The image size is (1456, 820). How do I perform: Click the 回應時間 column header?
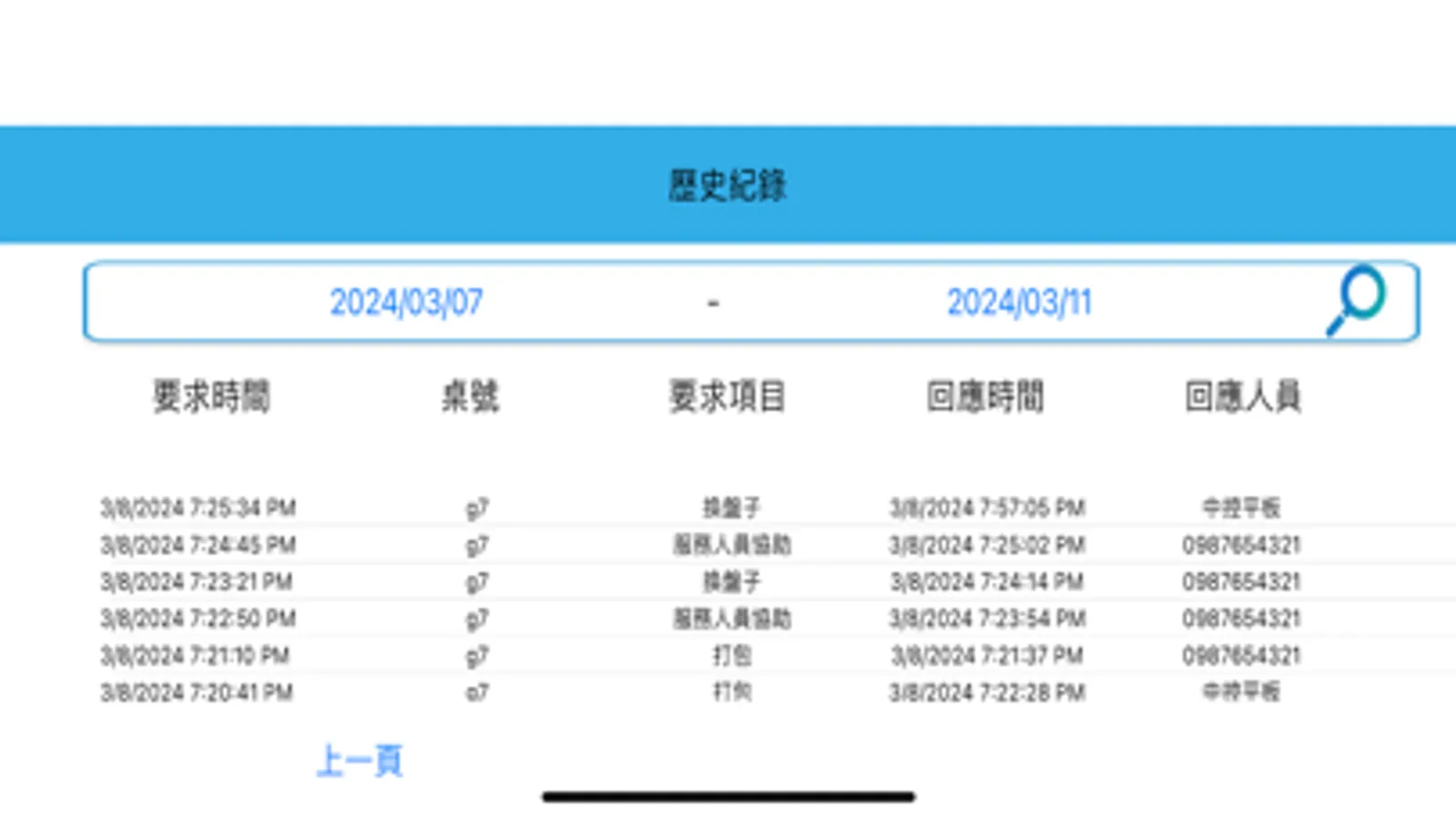tap(985, 397)
